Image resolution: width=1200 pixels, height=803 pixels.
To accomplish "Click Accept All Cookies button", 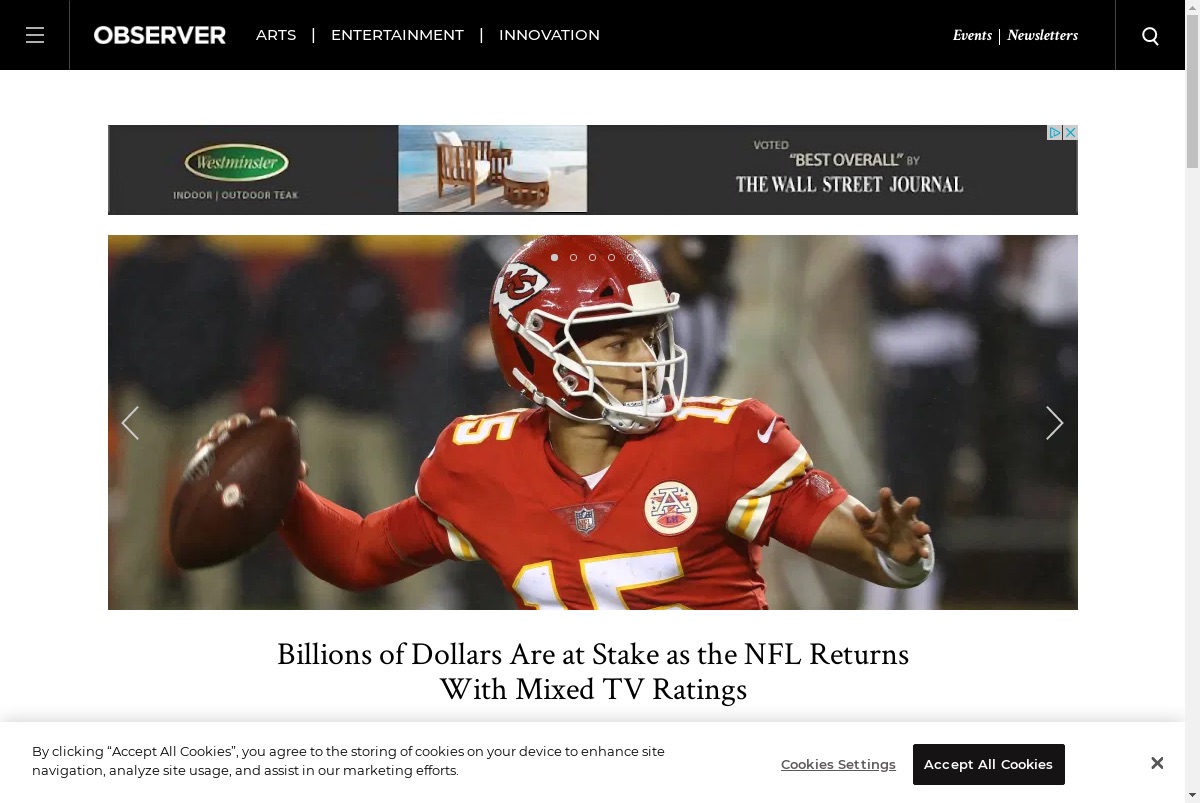I will tap(988, 764).
